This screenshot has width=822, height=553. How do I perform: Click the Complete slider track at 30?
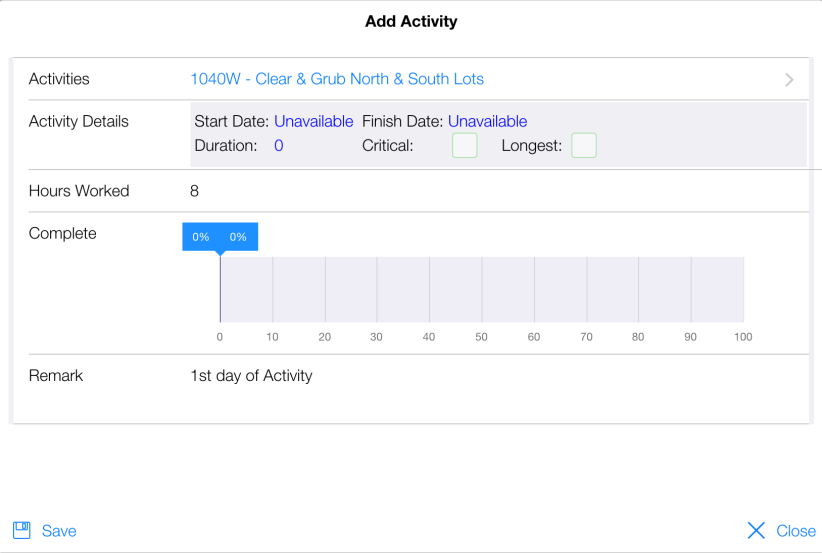377,289
